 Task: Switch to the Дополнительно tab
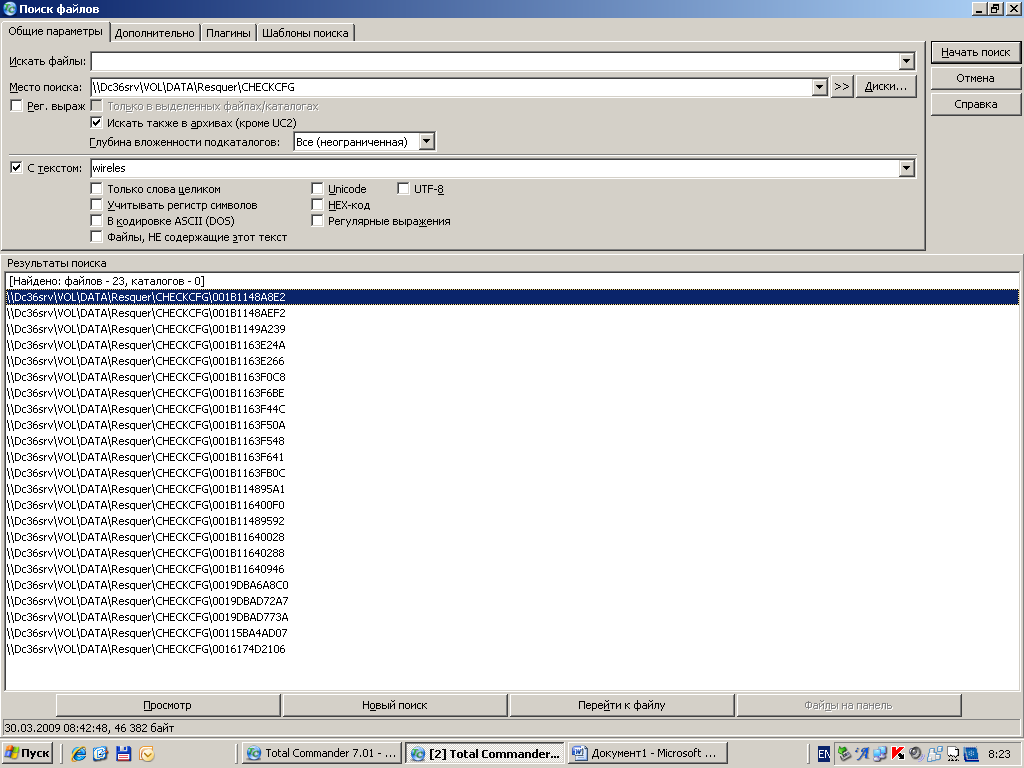[154, 33]
